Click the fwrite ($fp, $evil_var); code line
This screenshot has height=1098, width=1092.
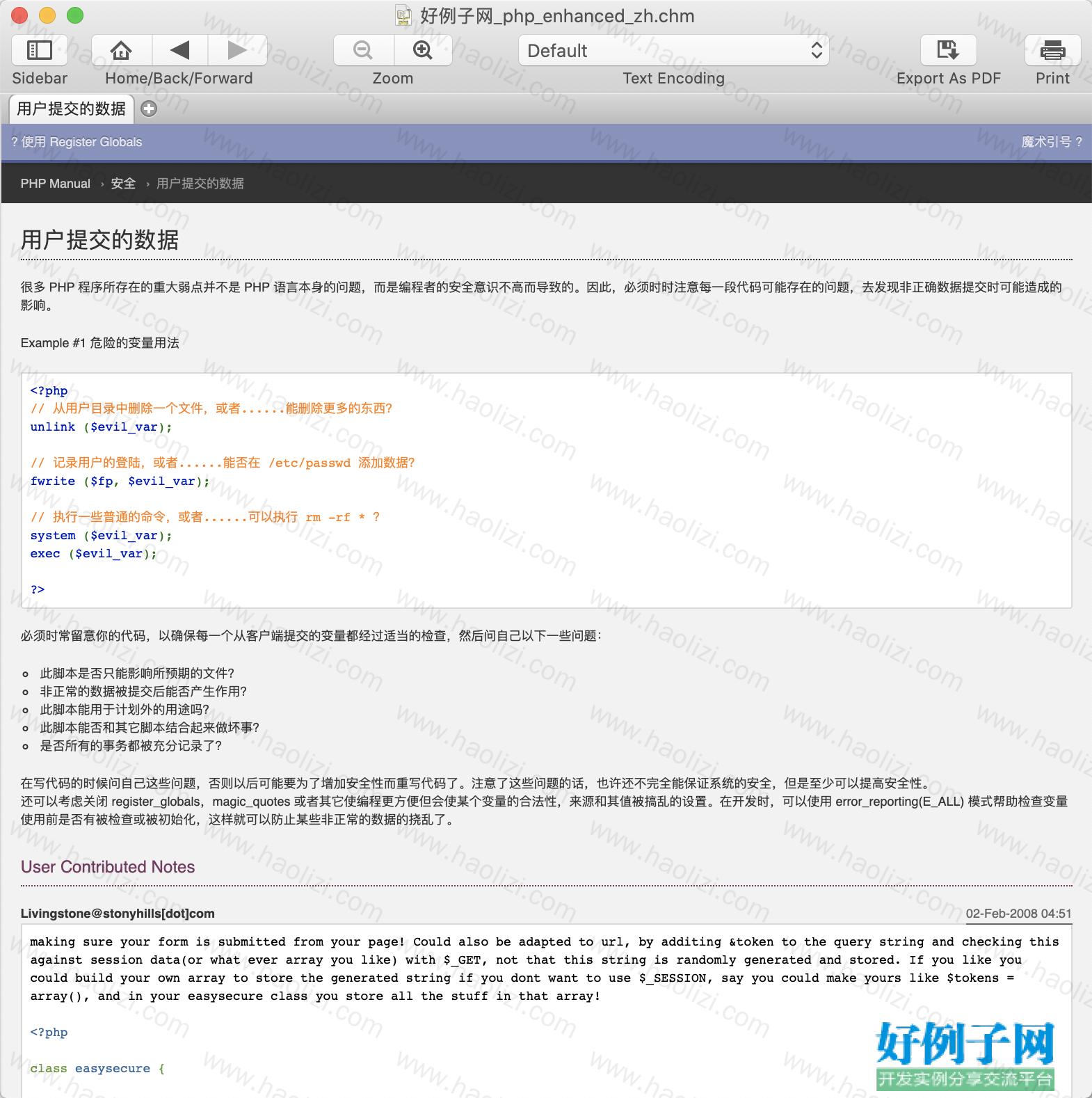120,482
